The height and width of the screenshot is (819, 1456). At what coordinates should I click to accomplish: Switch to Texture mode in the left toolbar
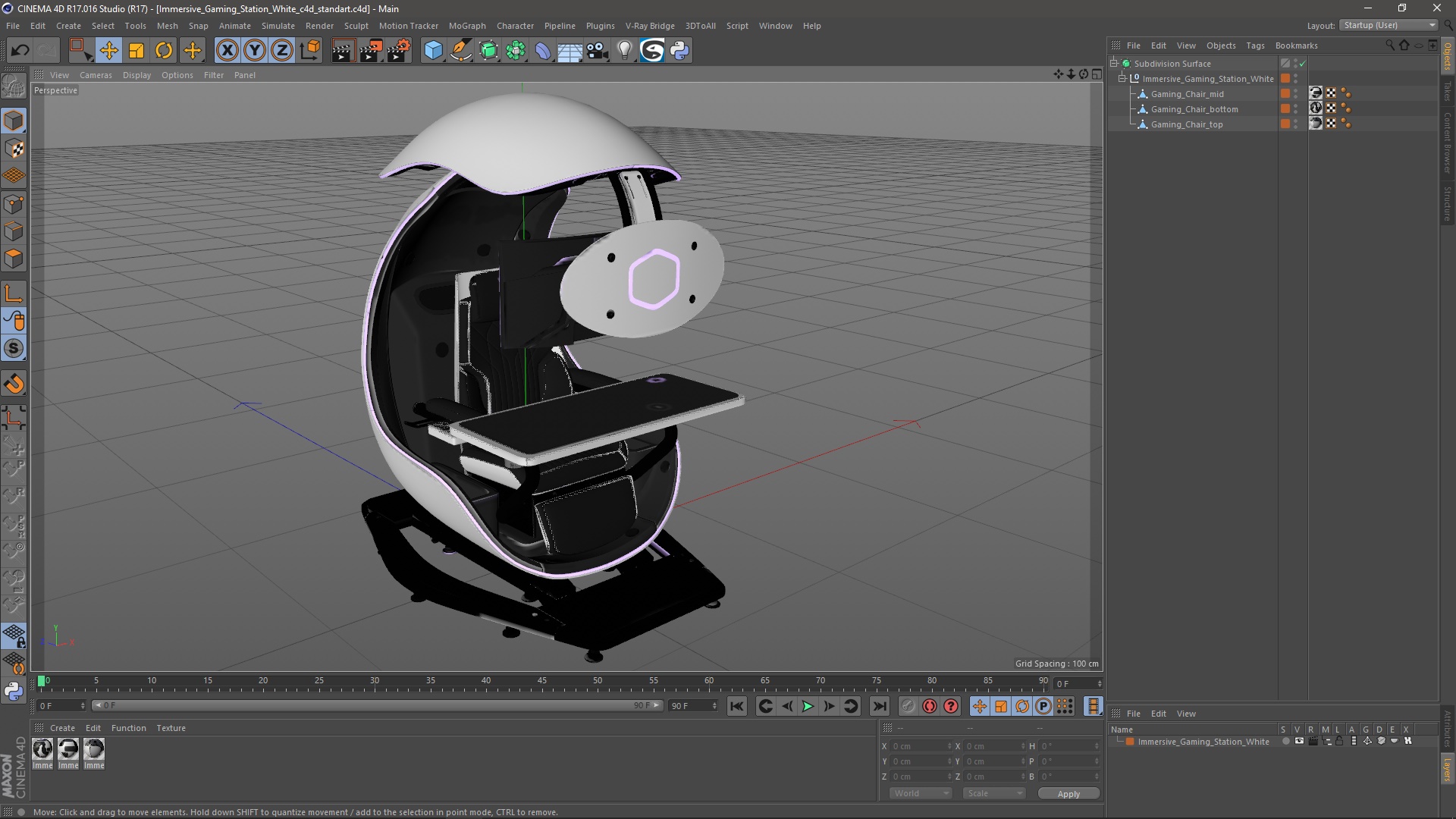[14, 149]
